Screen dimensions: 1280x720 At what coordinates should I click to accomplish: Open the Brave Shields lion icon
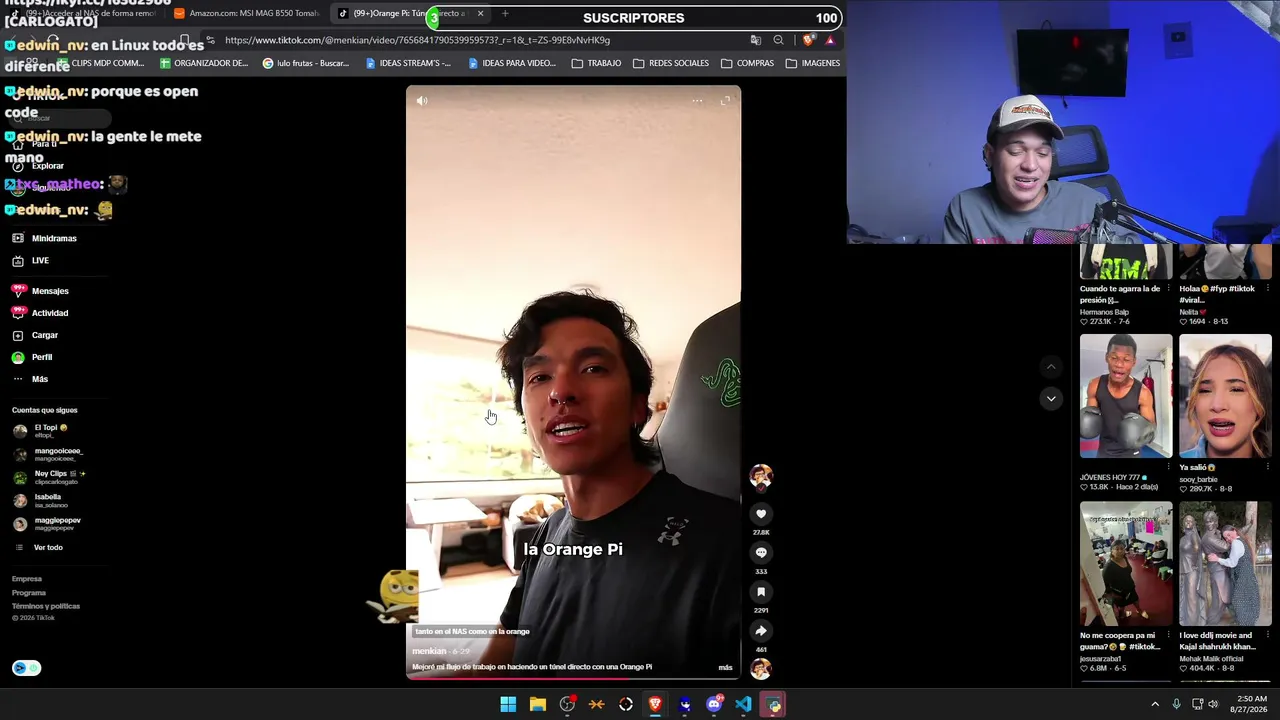(808, 40)
